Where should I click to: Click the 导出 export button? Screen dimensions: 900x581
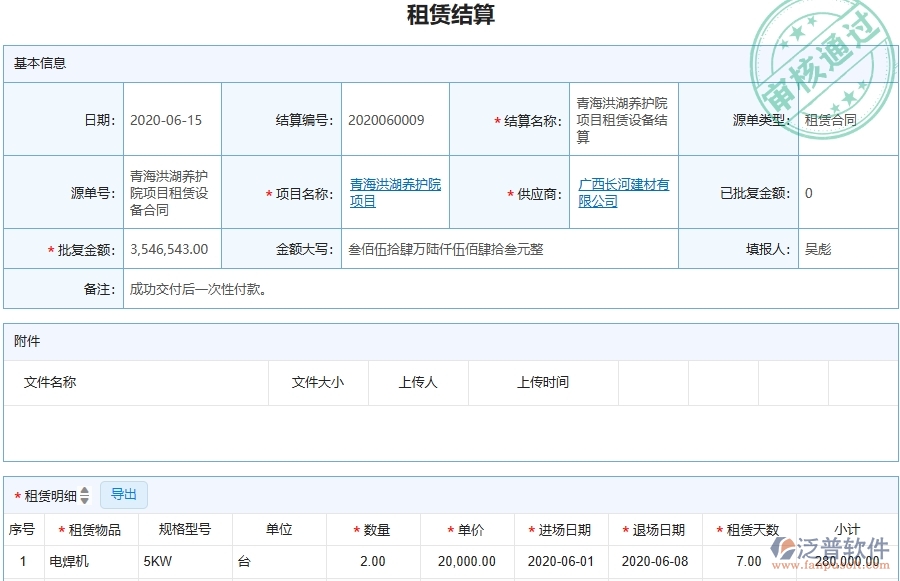coord(123,494)
